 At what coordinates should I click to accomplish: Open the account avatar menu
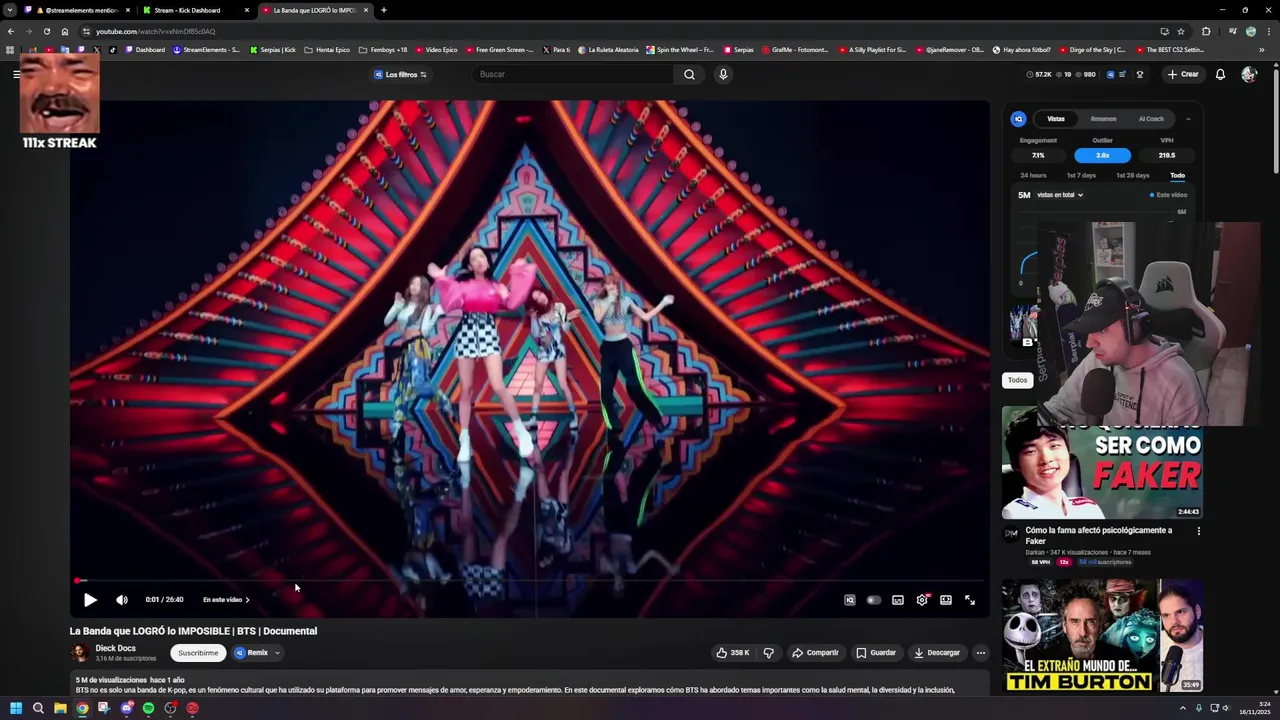[1249, 74]
